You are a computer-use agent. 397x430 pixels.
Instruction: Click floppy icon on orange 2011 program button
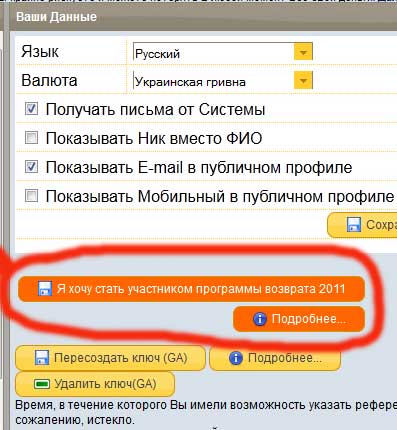45,289
